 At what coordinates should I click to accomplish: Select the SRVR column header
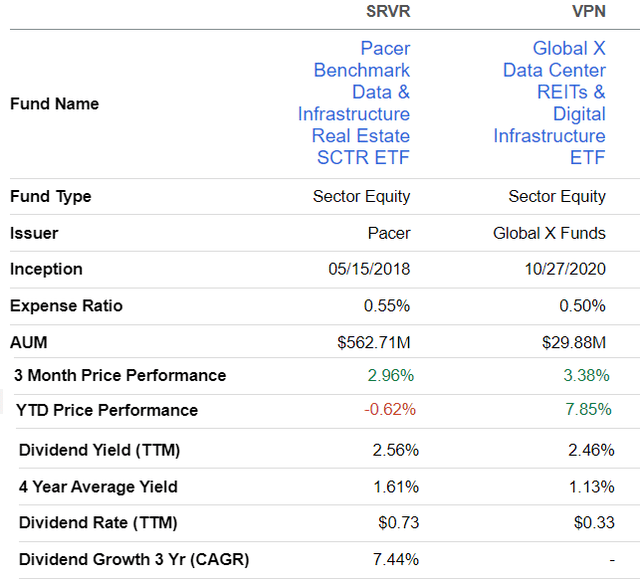click(388, 11)
